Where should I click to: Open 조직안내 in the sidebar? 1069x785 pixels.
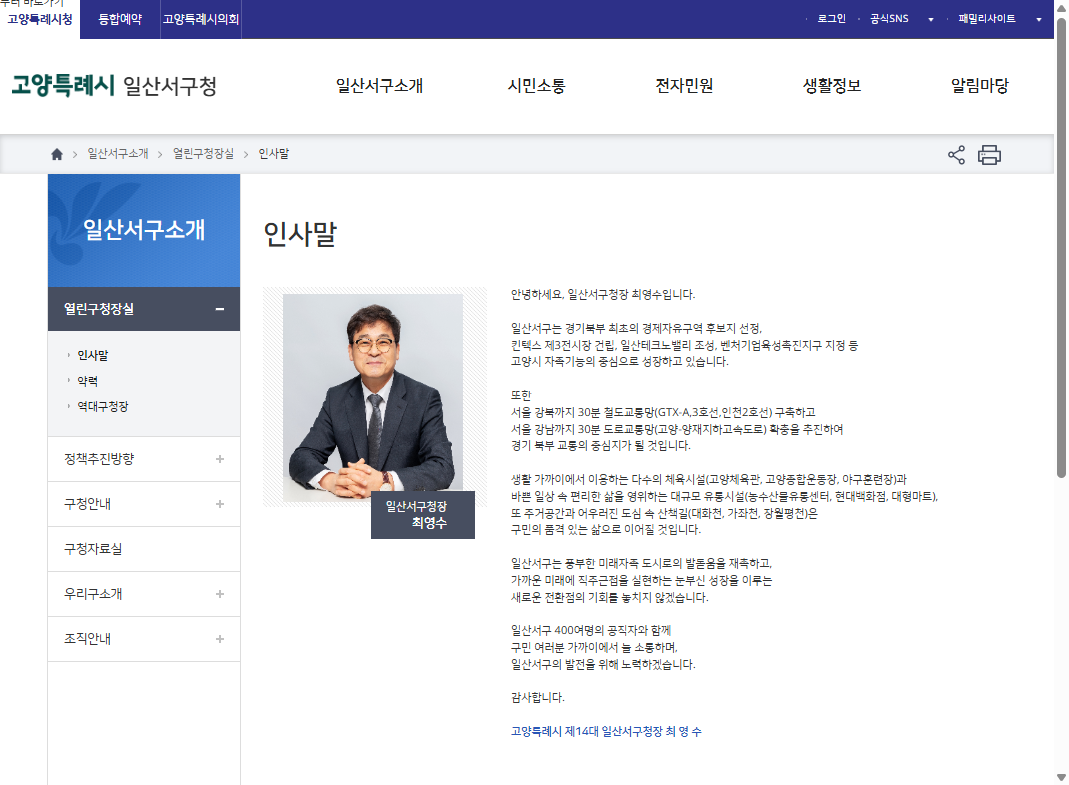pyautogui.click(x=144, y=639)
